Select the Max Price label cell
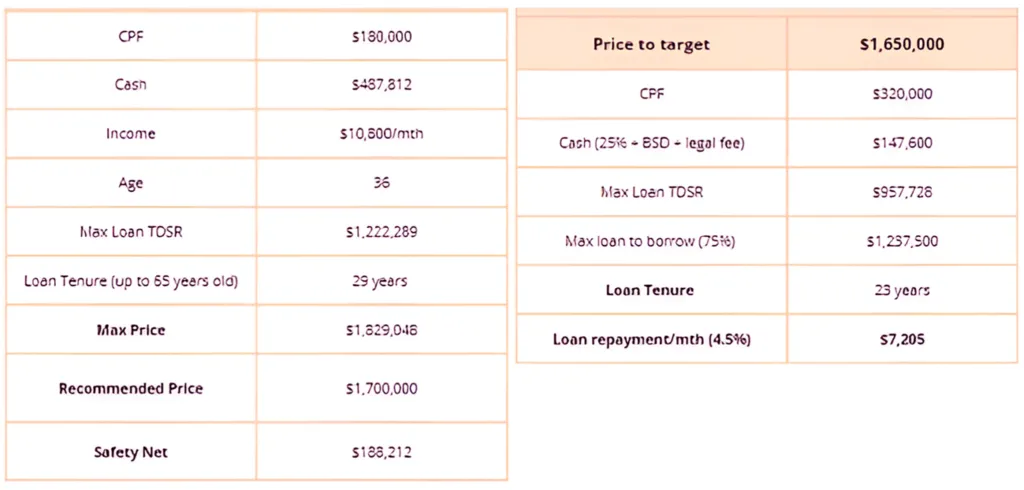The height and width of the screenshot is (490, 1024). (x=131, y=329)
